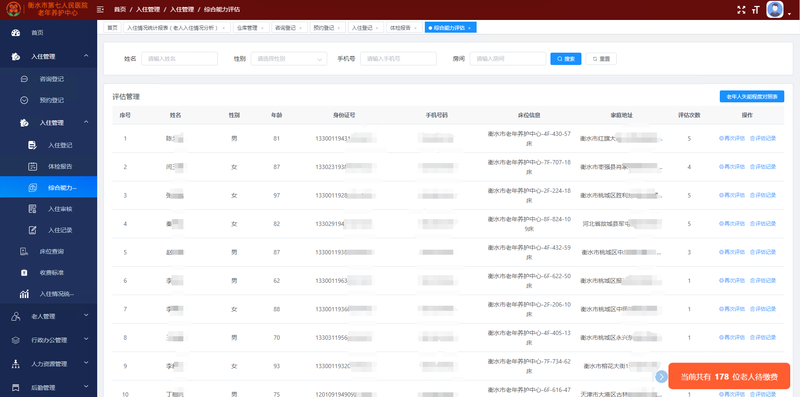Click the 入住审核 sidebar icon

(x=33, y=209)
